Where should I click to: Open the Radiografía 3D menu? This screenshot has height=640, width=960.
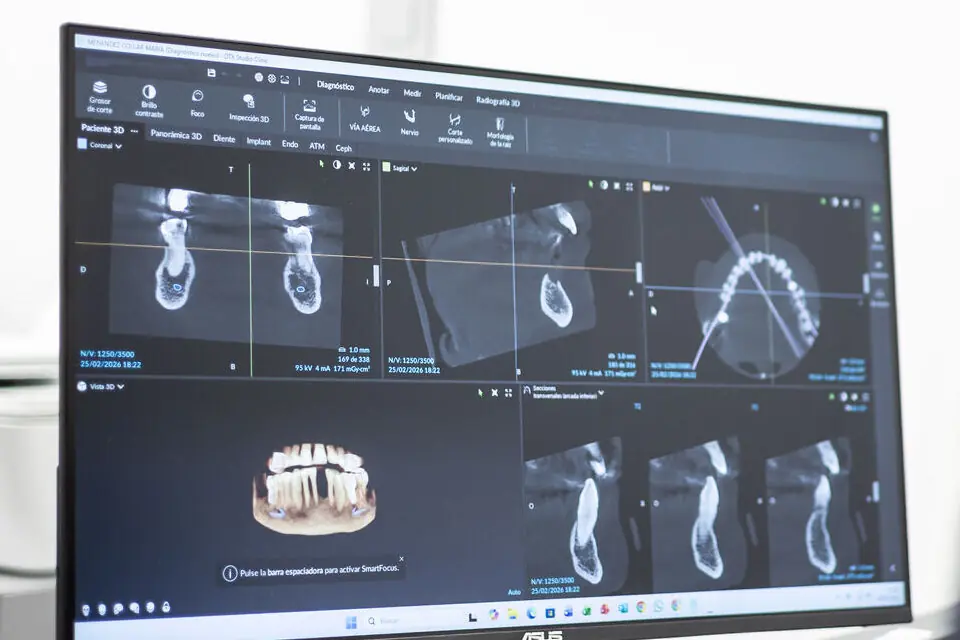coord(498,102)
